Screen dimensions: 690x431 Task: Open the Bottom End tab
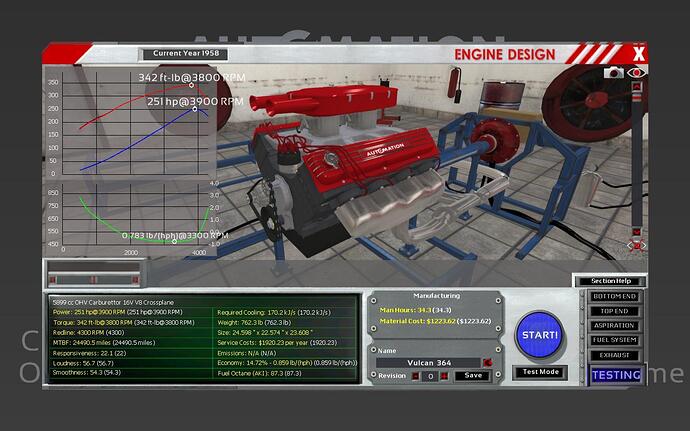[616, 297]
